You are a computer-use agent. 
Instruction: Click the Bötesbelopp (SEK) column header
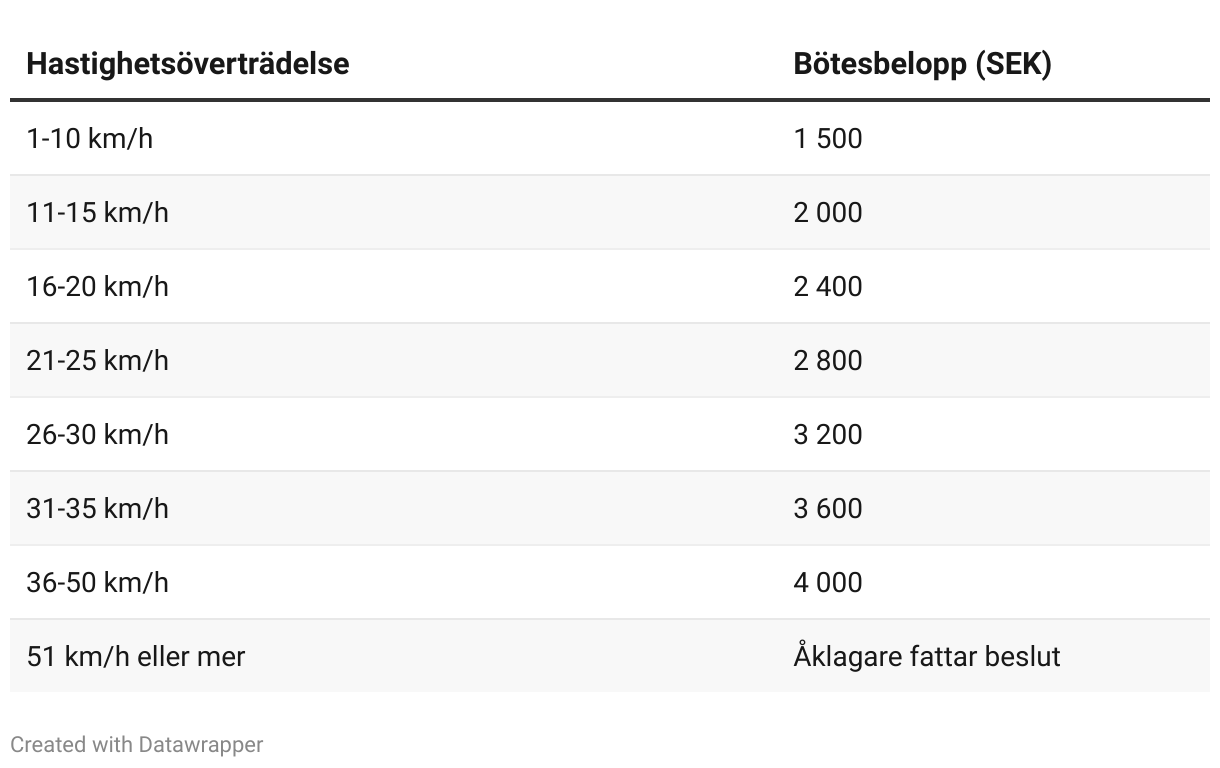922,64
